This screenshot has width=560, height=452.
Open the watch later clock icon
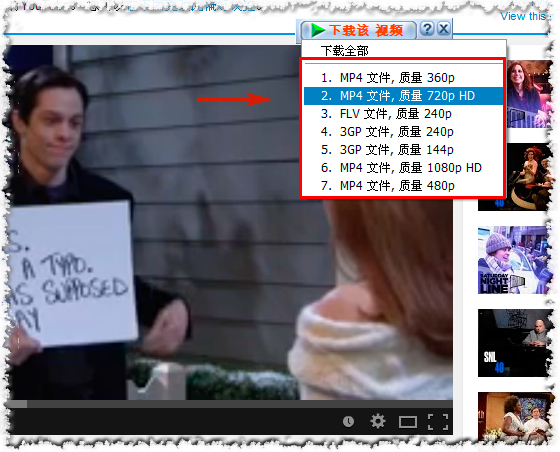(x=348, y=422)
